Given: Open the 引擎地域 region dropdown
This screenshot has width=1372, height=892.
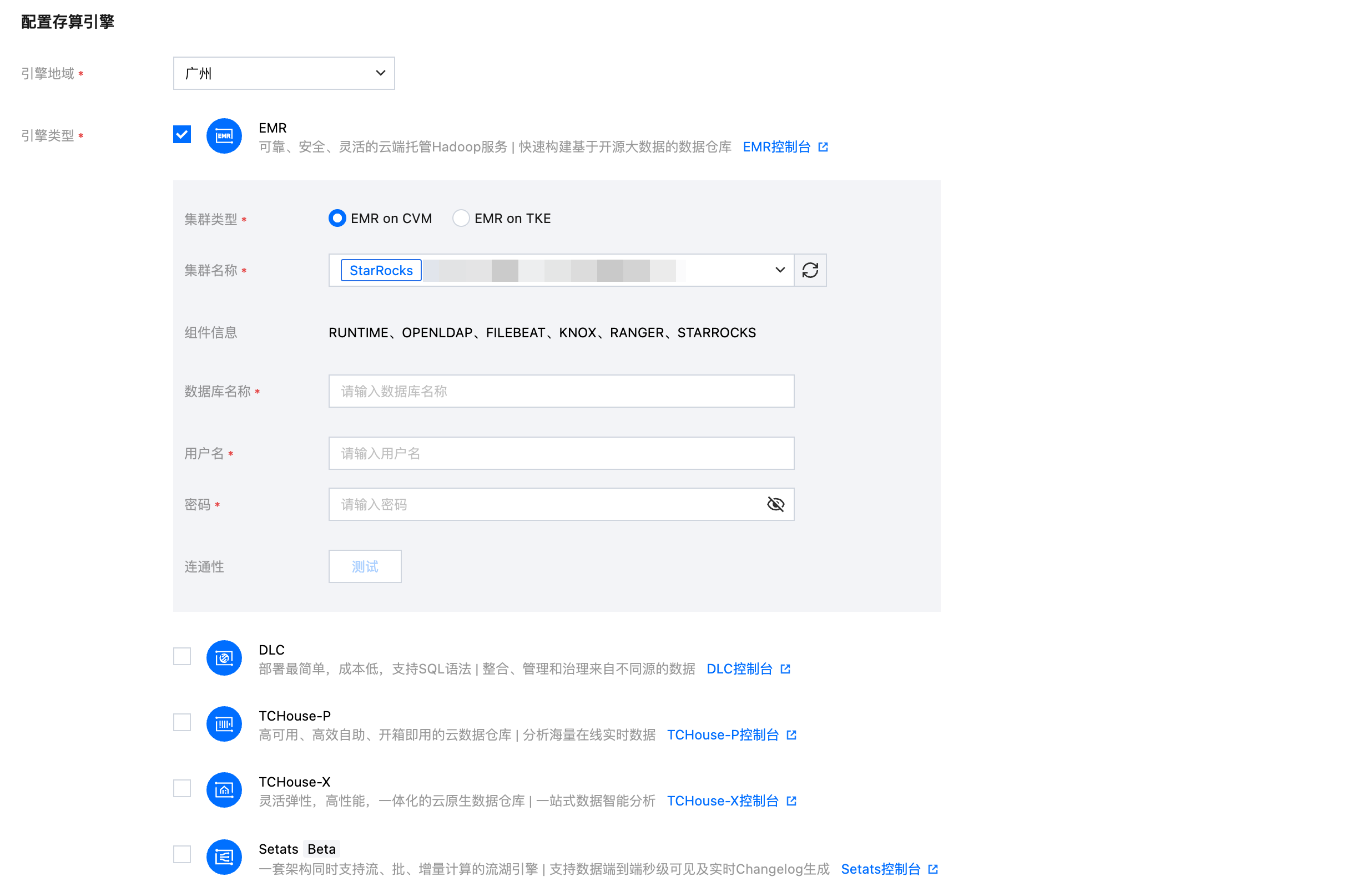Looking at the screenshot, I should point(284,73).
